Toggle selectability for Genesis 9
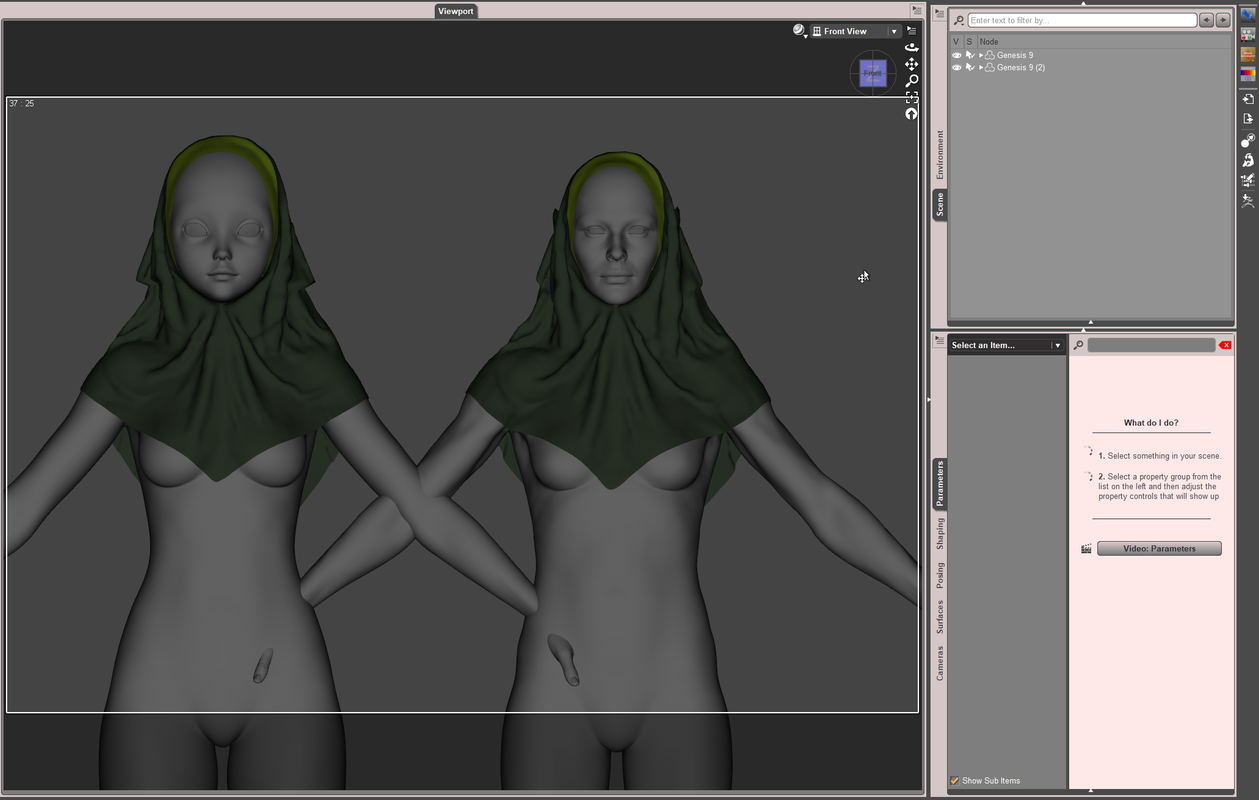 point(969,55)
